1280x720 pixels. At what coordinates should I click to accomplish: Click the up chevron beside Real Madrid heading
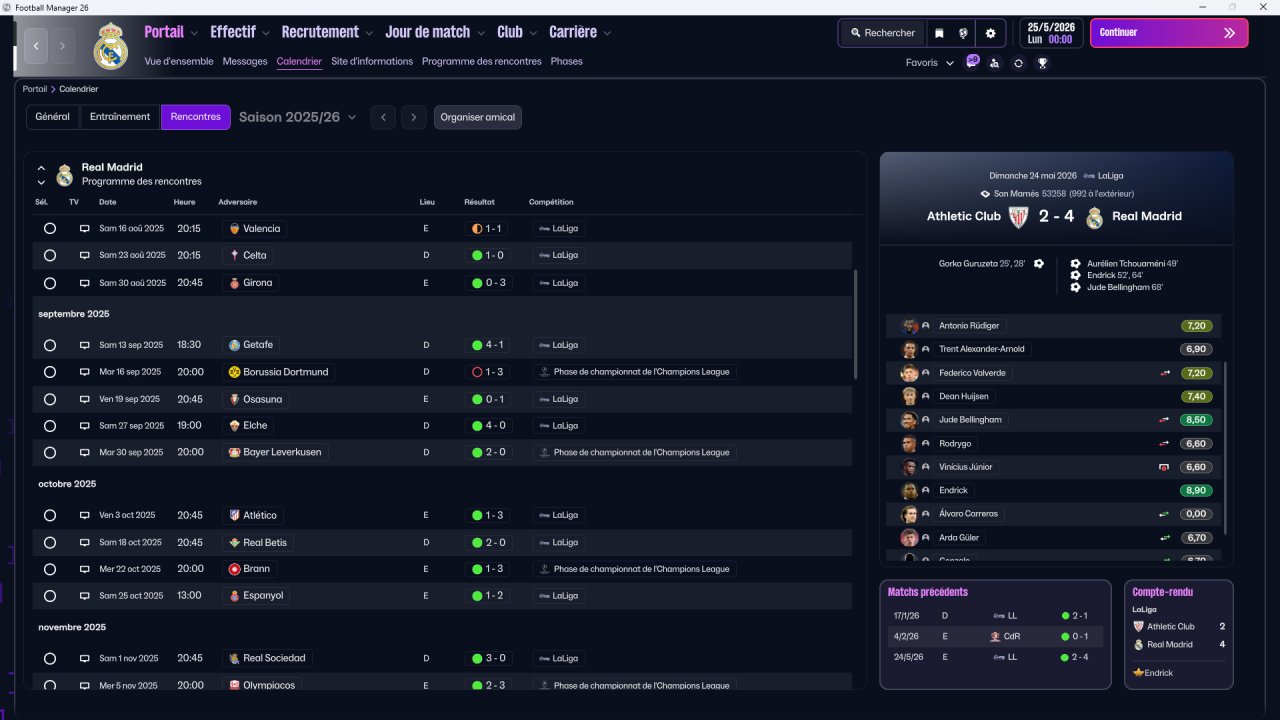pyautogui.click(x=42, y=168)
